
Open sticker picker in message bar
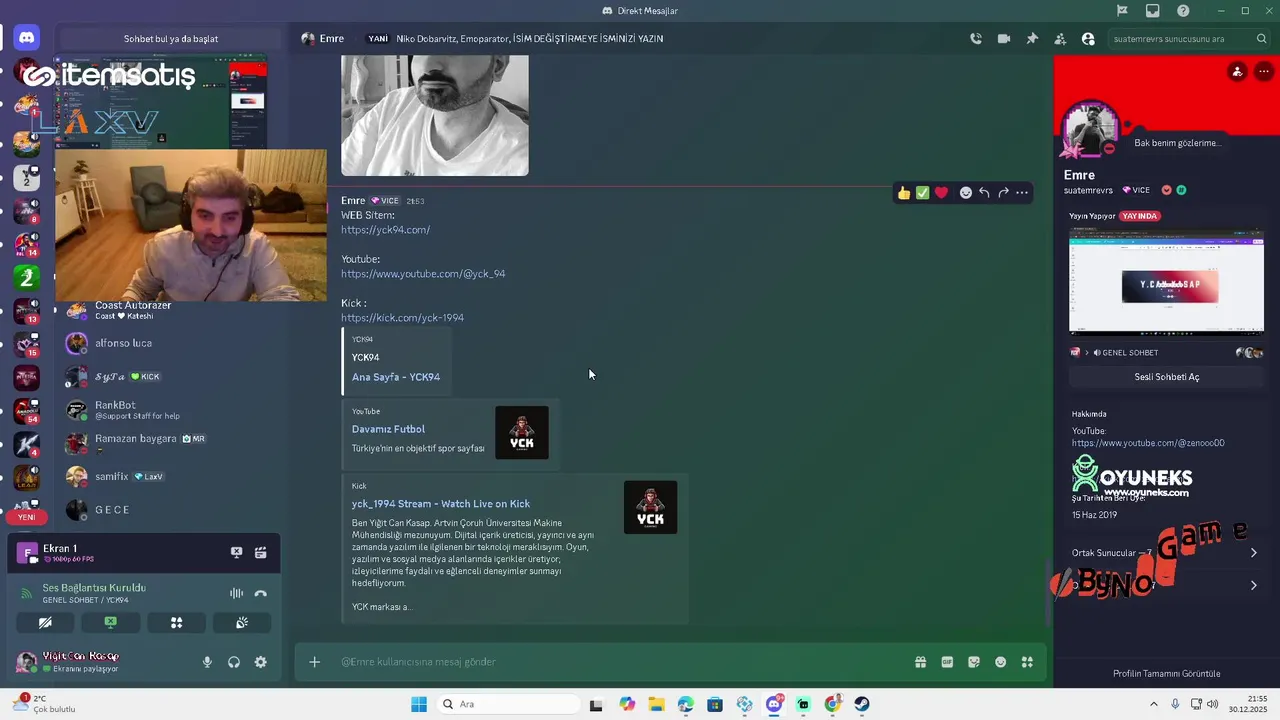(974, 662)
